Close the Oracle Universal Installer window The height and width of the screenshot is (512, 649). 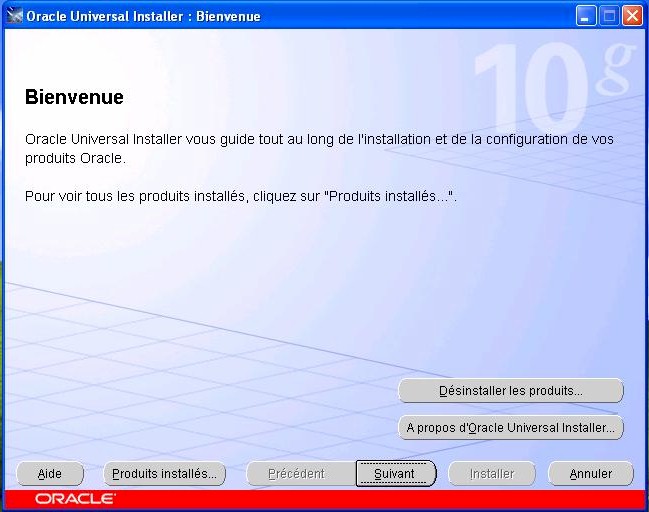point(632,16)
